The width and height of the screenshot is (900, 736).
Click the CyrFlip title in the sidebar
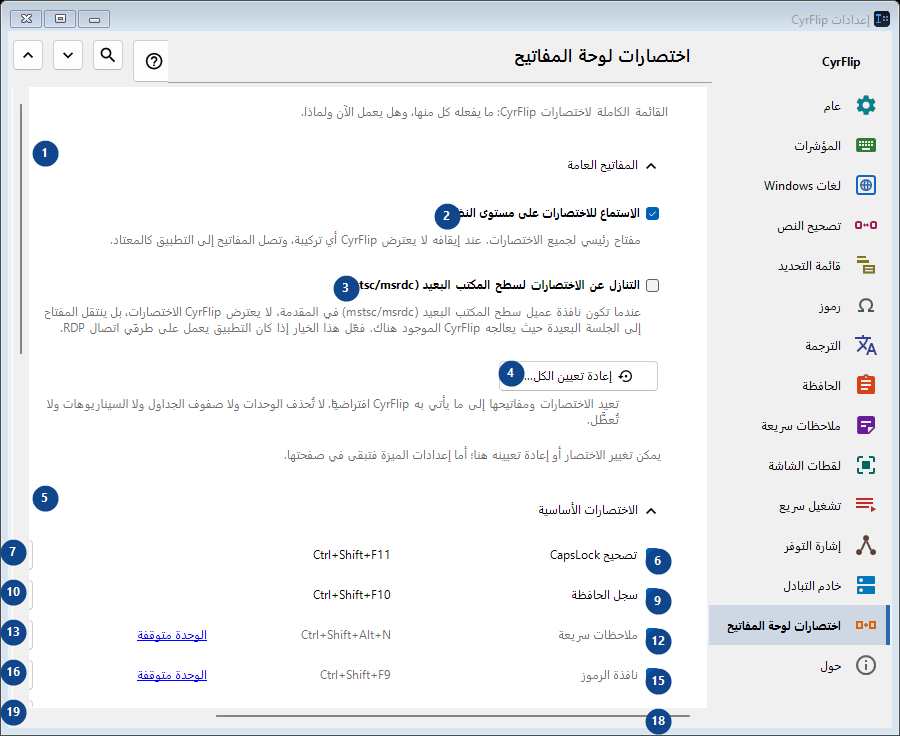coord(841,62)
